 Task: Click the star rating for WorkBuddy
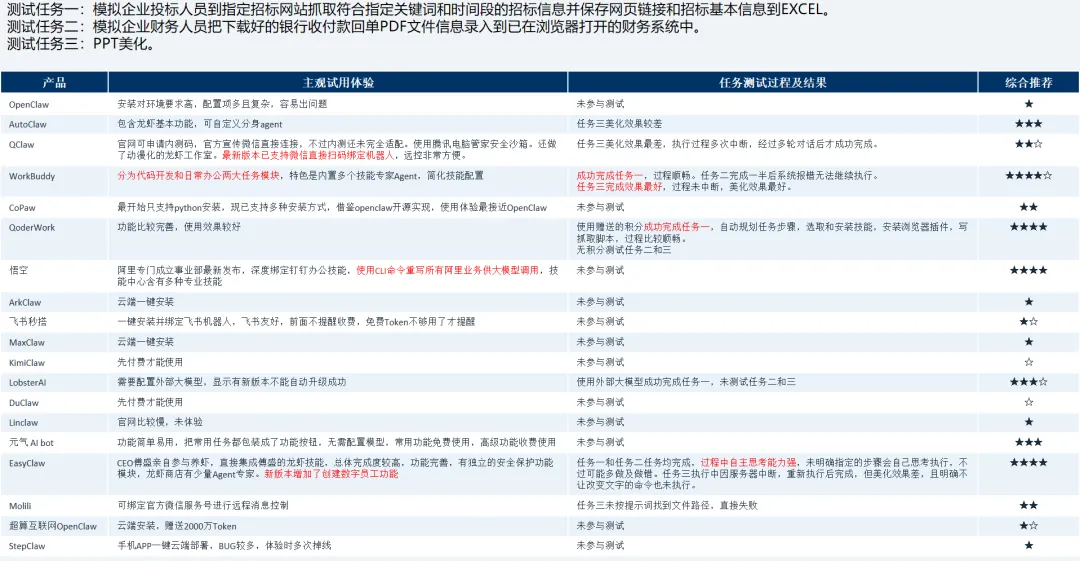1028,176
